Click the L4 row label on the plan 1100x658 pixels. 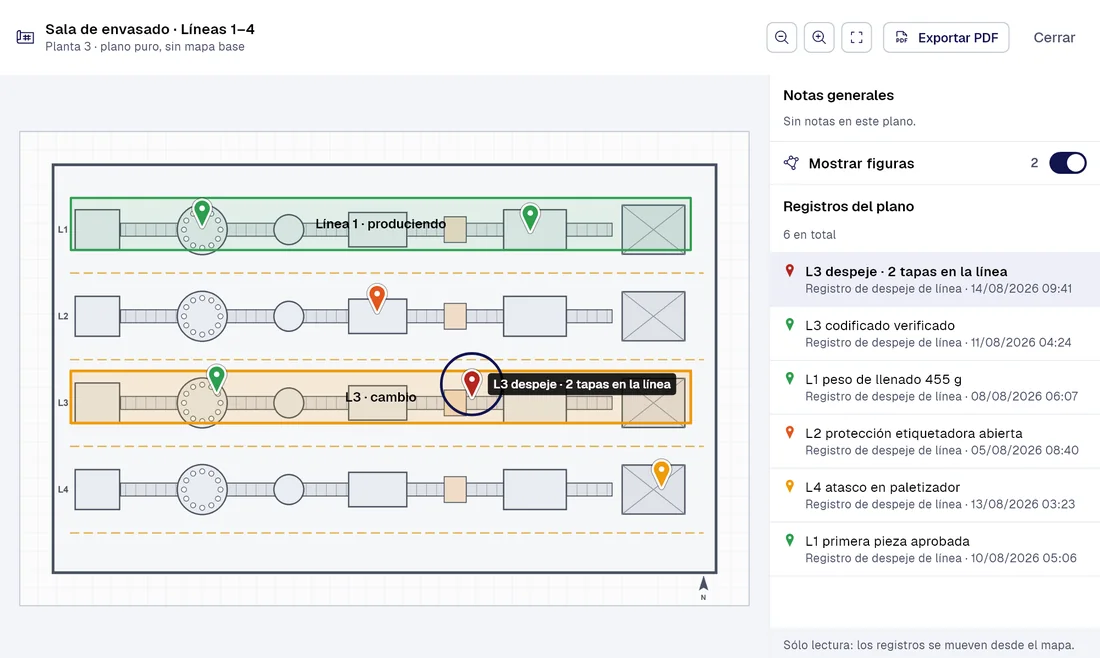click(x=63, y=490)
